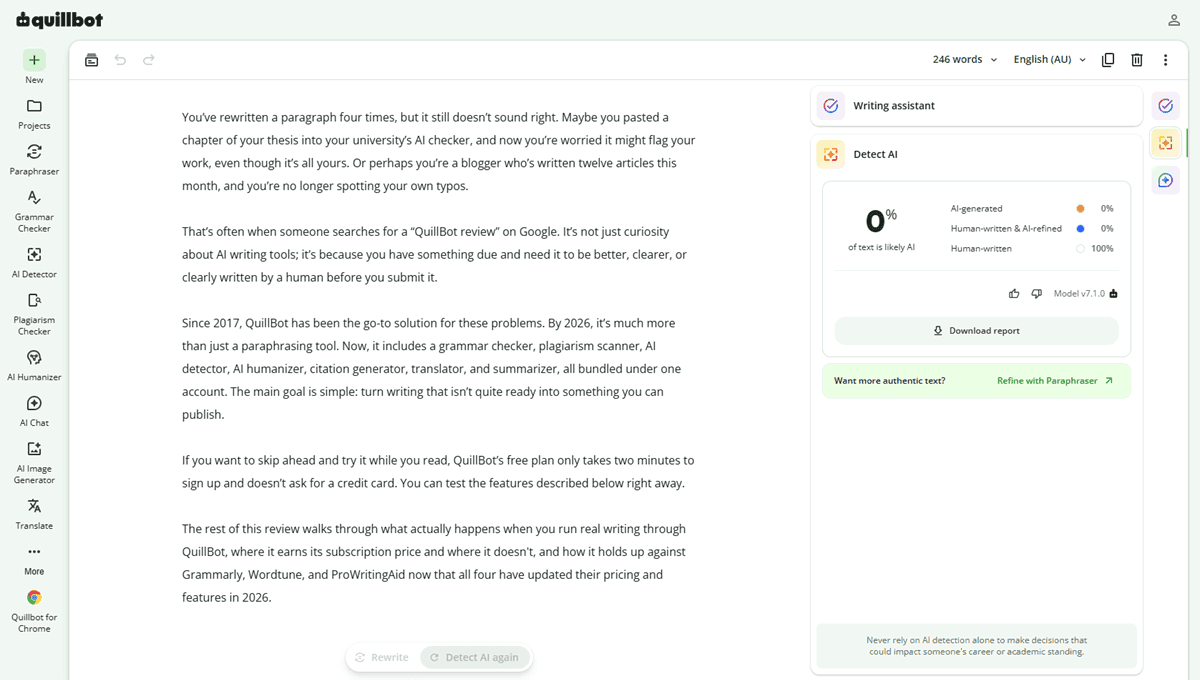Expand the 246 words count dropdown
This screenshot has height=680, width=1200.
coord(965,60)
